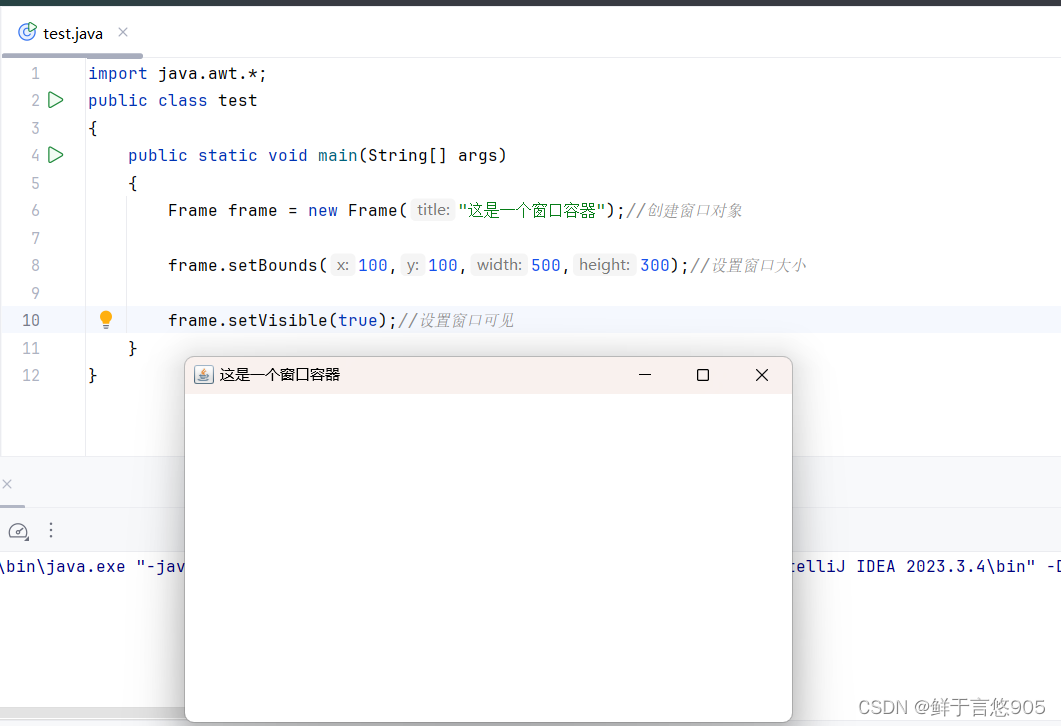
Task: Click the new keyword on line 6
Action: click(x=323, y=210)
